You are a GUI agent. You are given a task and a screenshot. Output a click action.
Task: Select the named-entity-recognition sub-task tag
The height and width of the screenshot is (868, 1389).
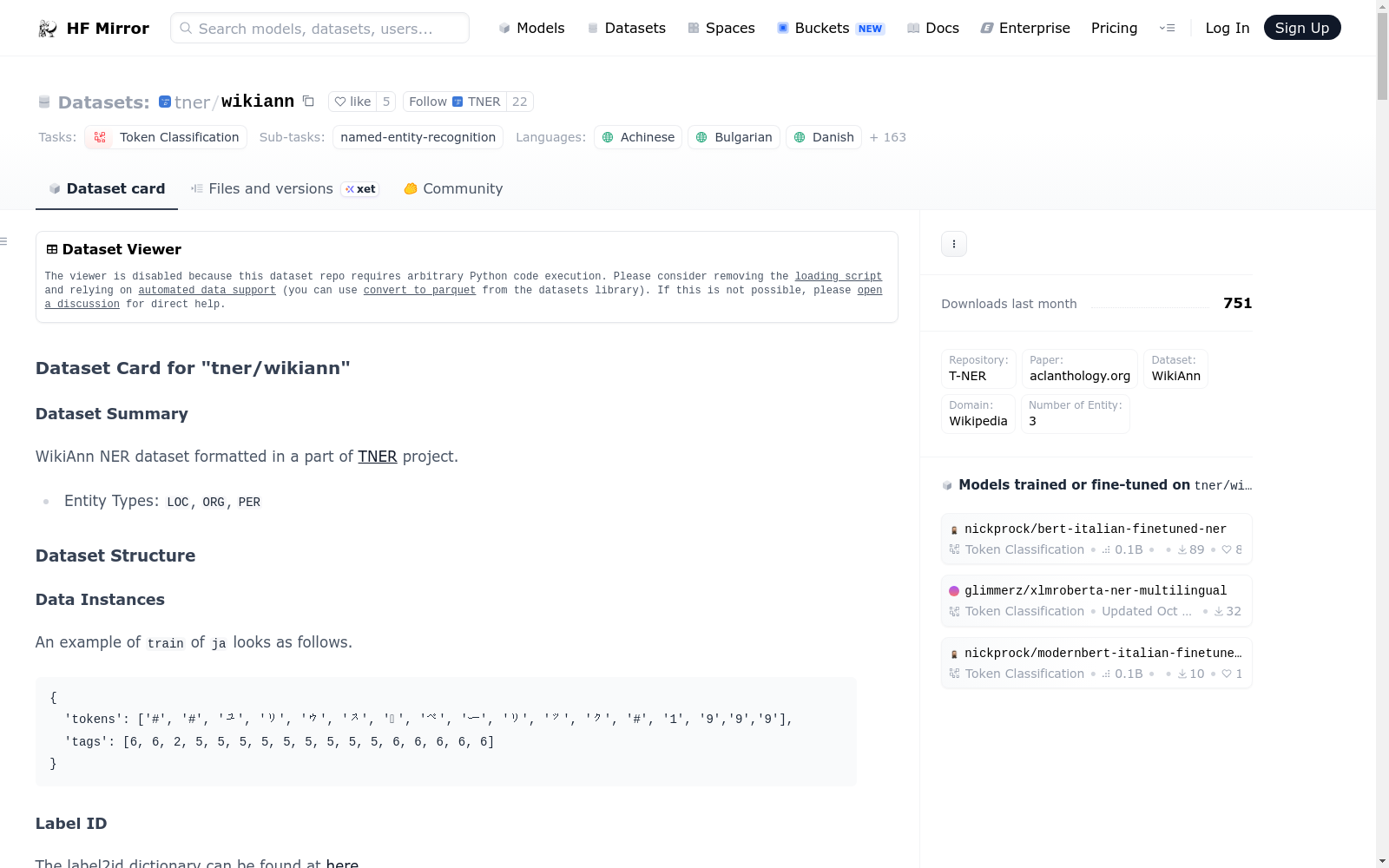point(418,137)
